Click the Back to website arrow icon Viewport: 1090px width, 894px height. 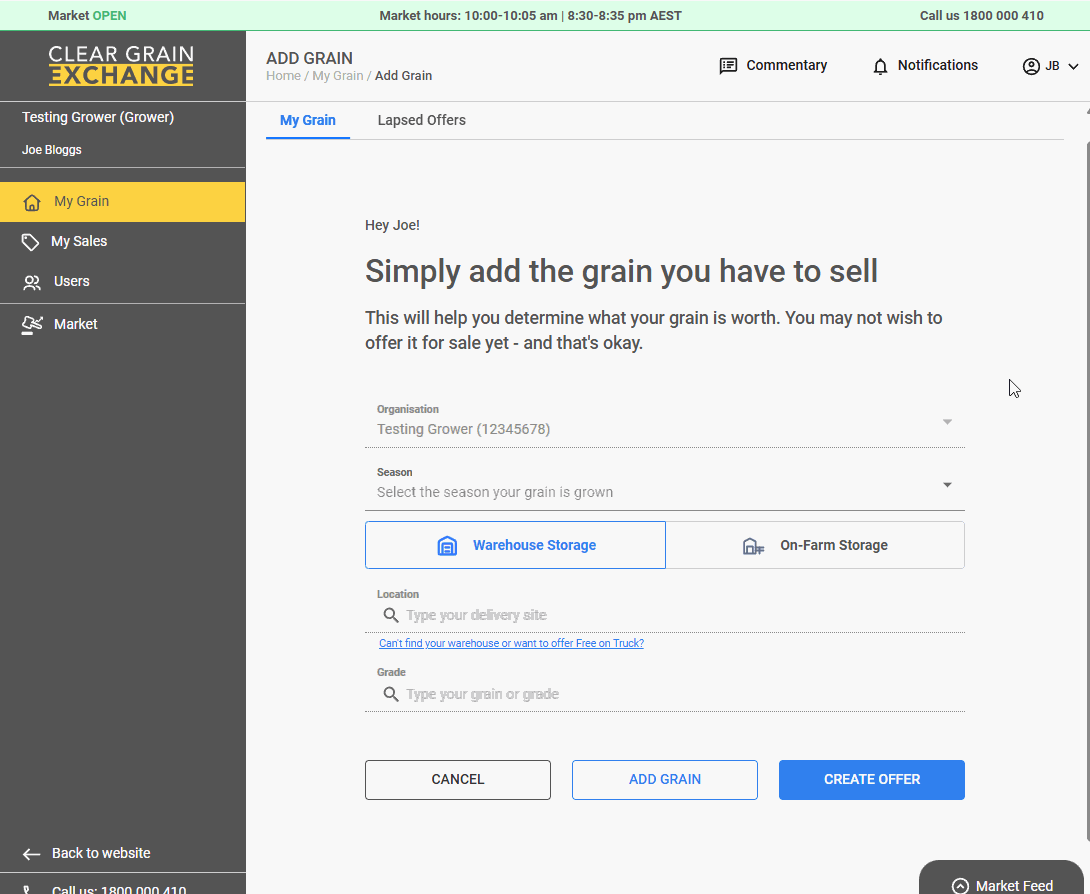31,854
